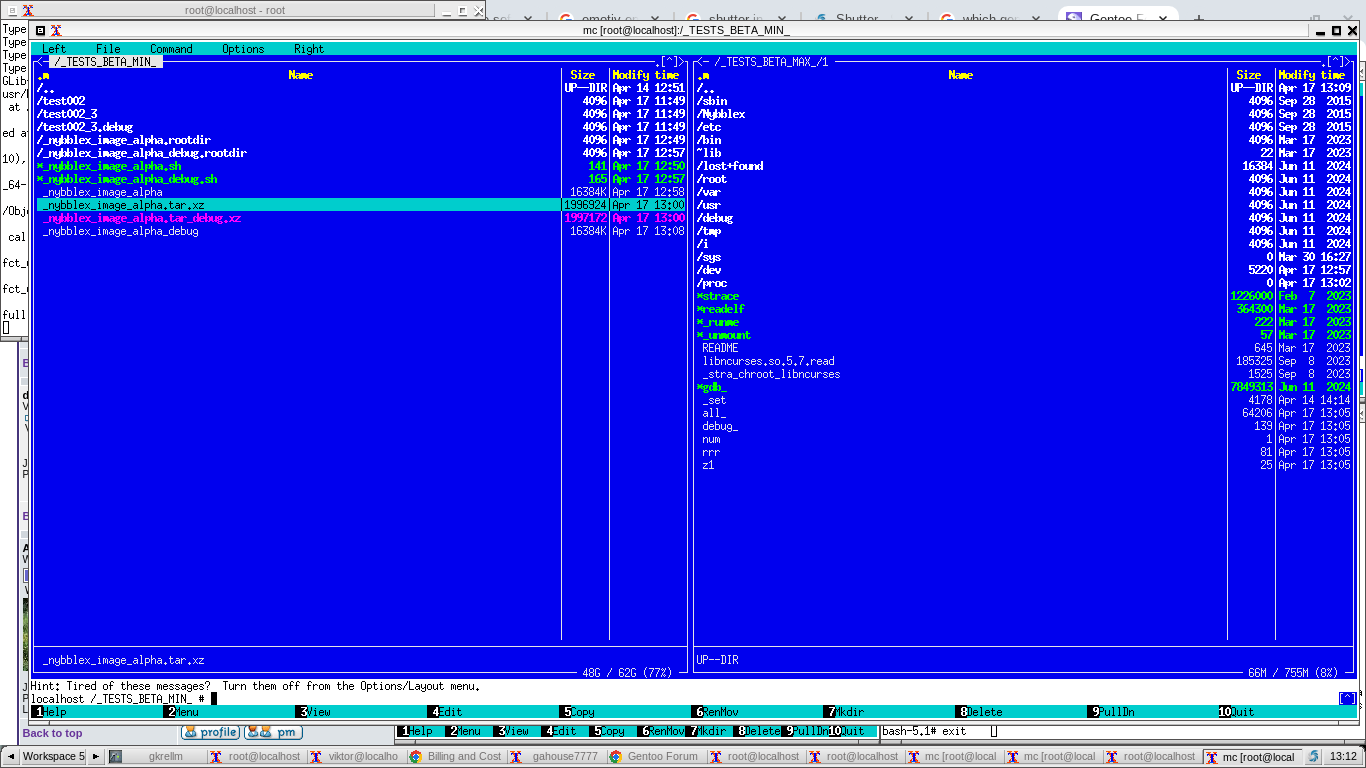Click the gkrellm taskbar entry
This screenshot has height=768, width=1366.
156,757
